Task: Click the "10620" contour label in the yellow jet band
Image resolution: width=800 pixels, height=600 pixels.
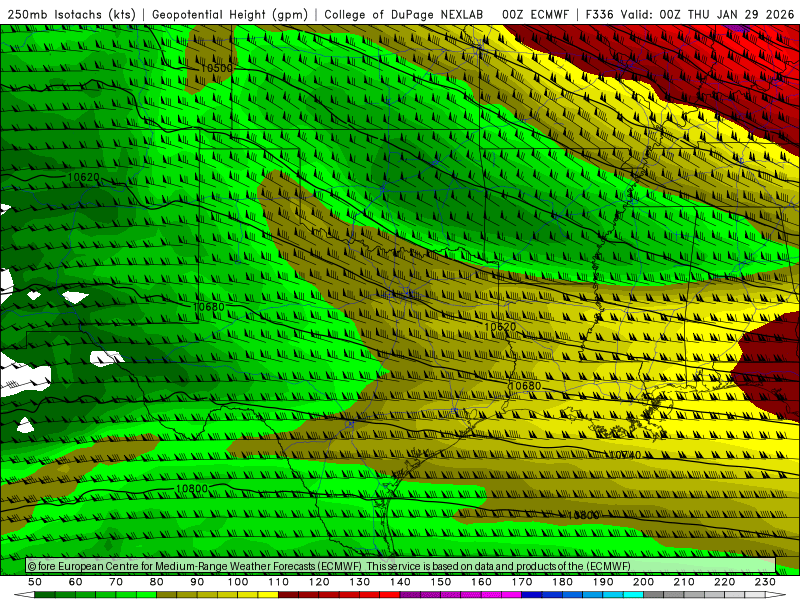Action: pos(500,327)
